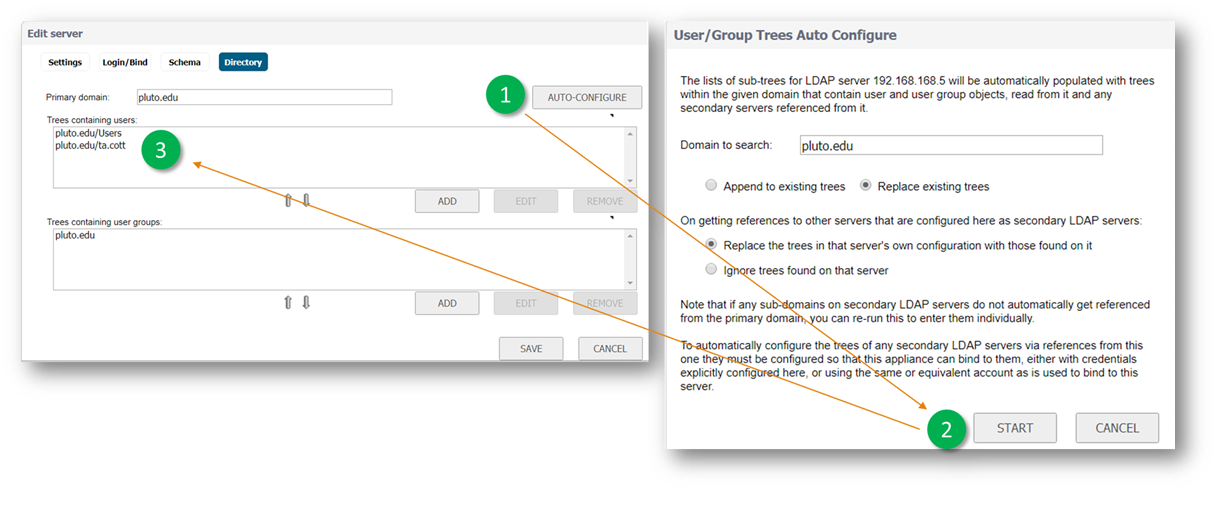The image size is (1217, 509).
Task: Go to the Schema tab
Action: [x=184, y=62]
